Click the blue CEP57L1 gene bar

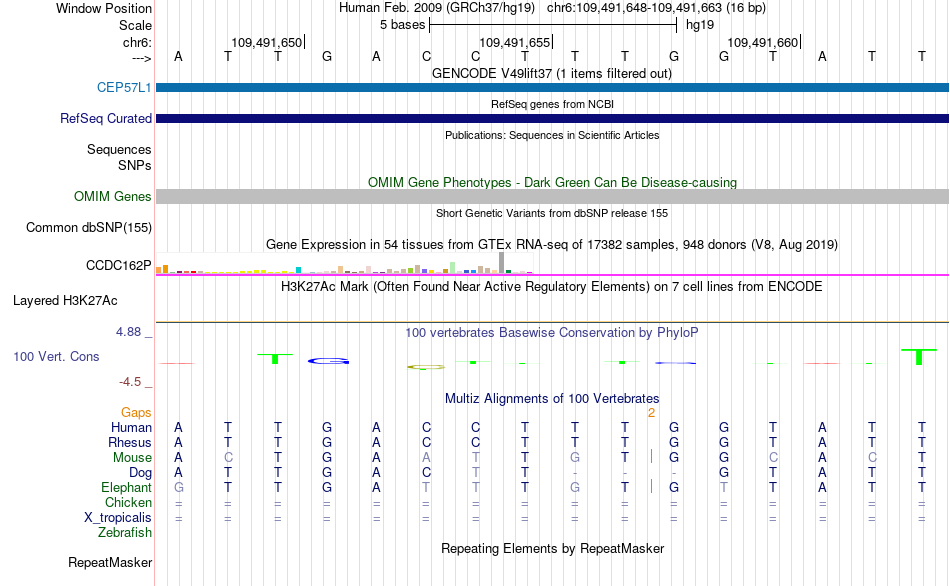(552, 88)
